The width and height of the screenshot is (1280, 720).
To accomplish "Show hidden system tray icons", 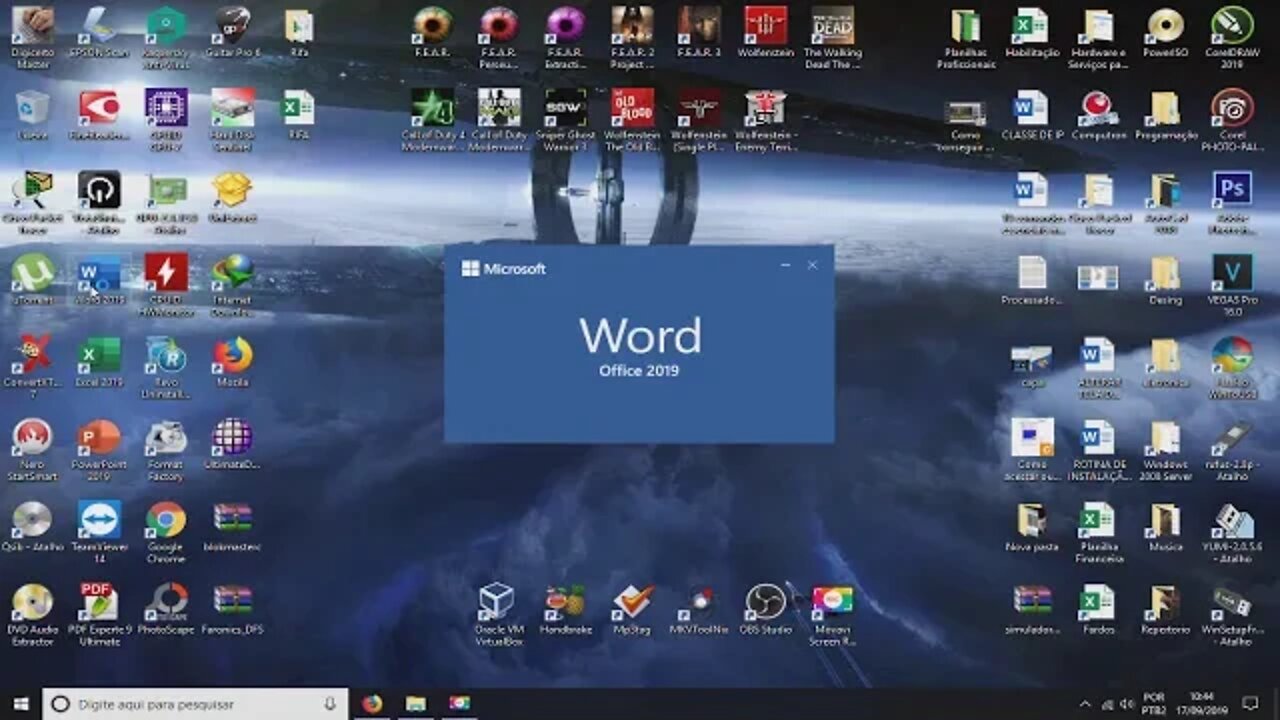I will pyautogui.click(x=1085, y=704).
